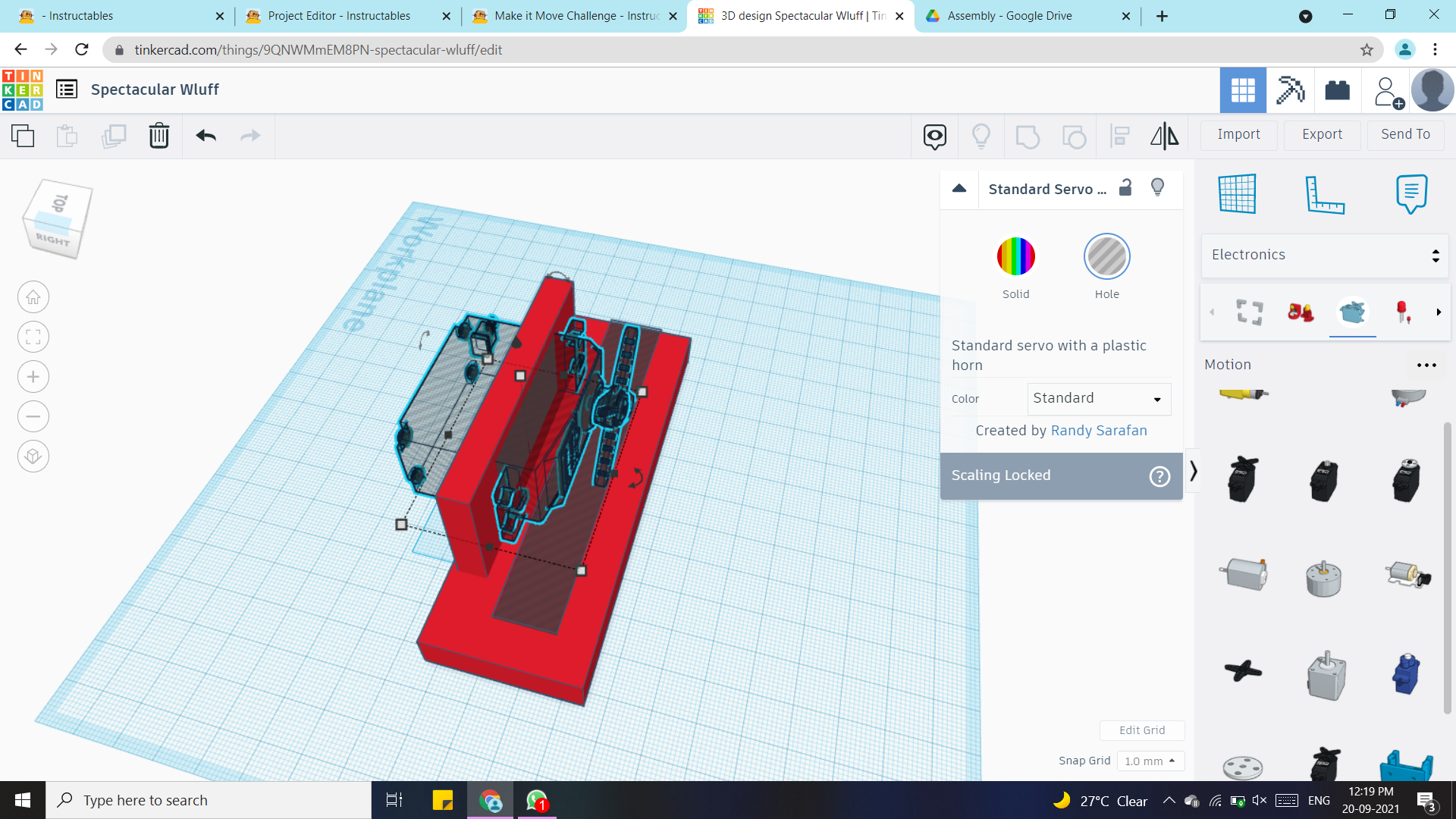This screenshot has height=819, width=1456.
Task: Click Home view button
Action: [x=33, y=297]
